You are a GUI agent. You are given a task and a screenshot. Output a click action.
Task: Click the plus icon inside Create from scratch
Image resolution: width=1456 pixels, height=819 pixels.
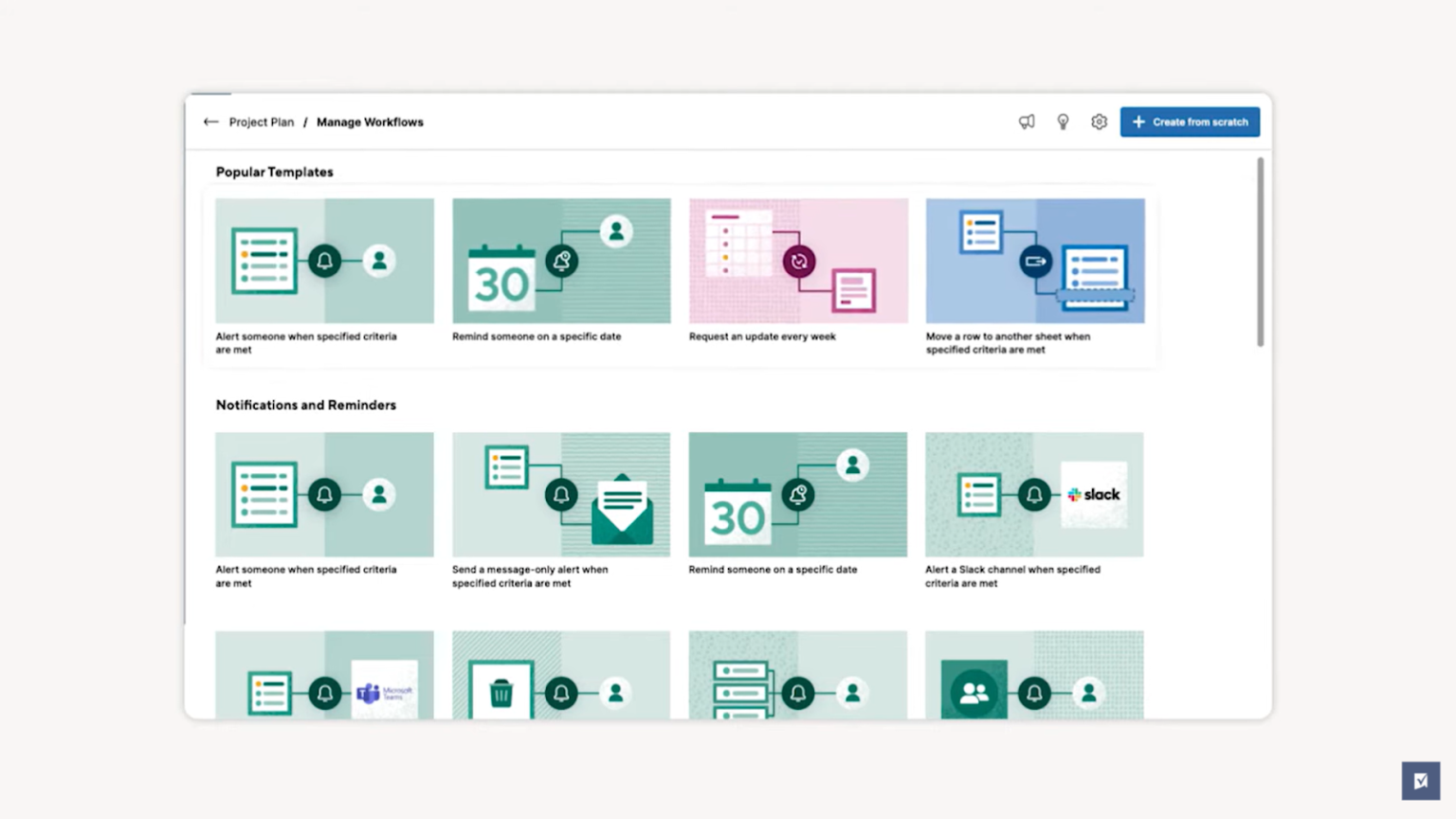click(x=1138, y=121)
